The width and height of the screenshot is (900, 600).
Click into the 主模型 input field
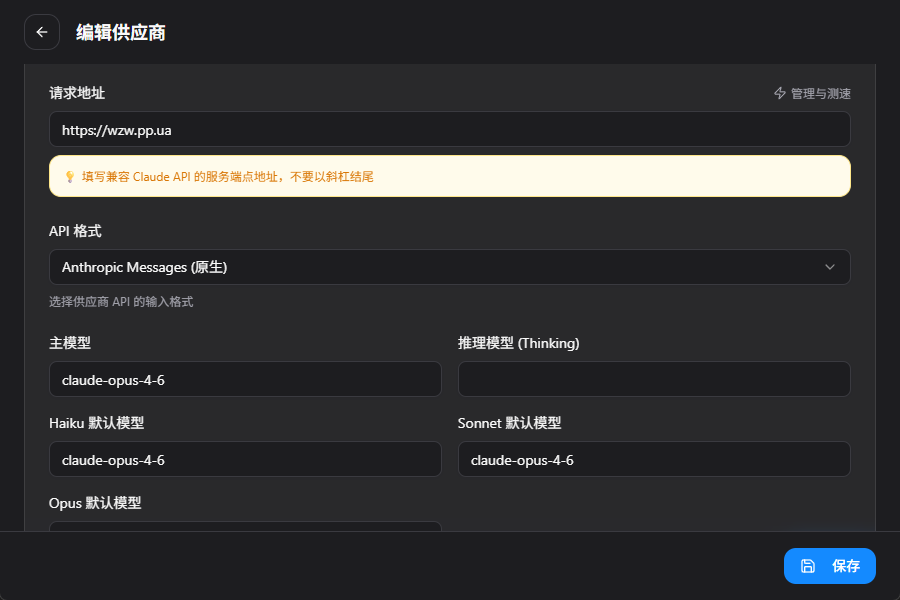pos(245,379)
